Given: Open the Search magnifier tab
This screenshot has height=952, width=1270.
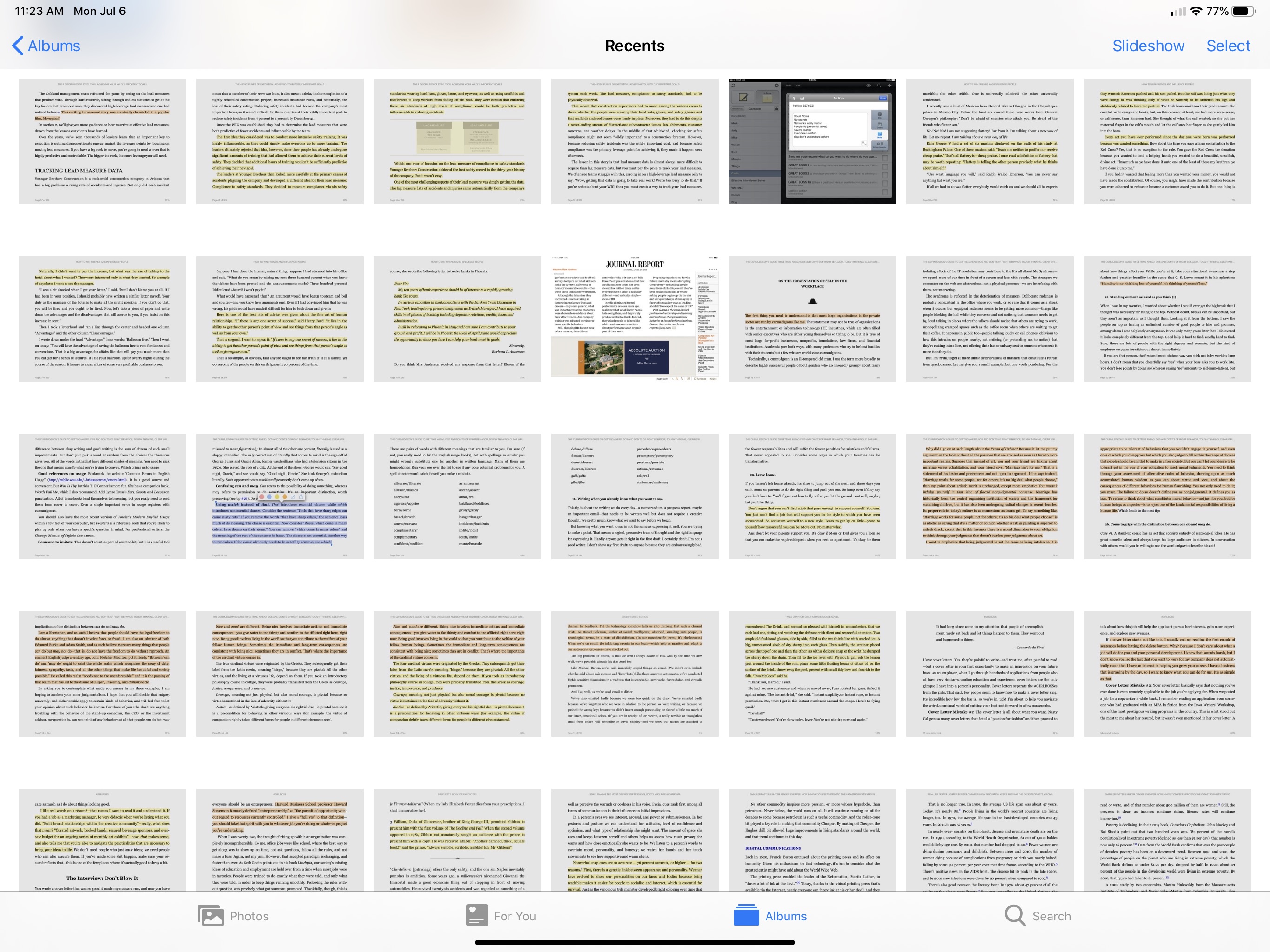Looking at the screenshot, I should [x=1014, y=916].
